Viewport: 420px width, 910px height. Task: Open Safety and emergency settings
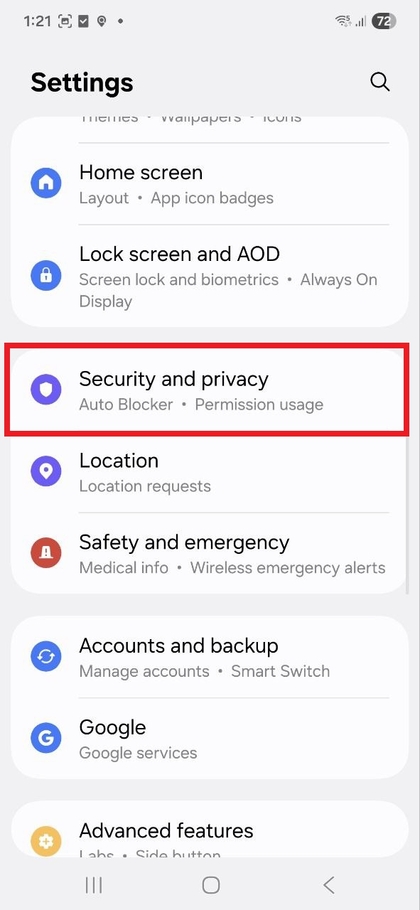point(210,553)
